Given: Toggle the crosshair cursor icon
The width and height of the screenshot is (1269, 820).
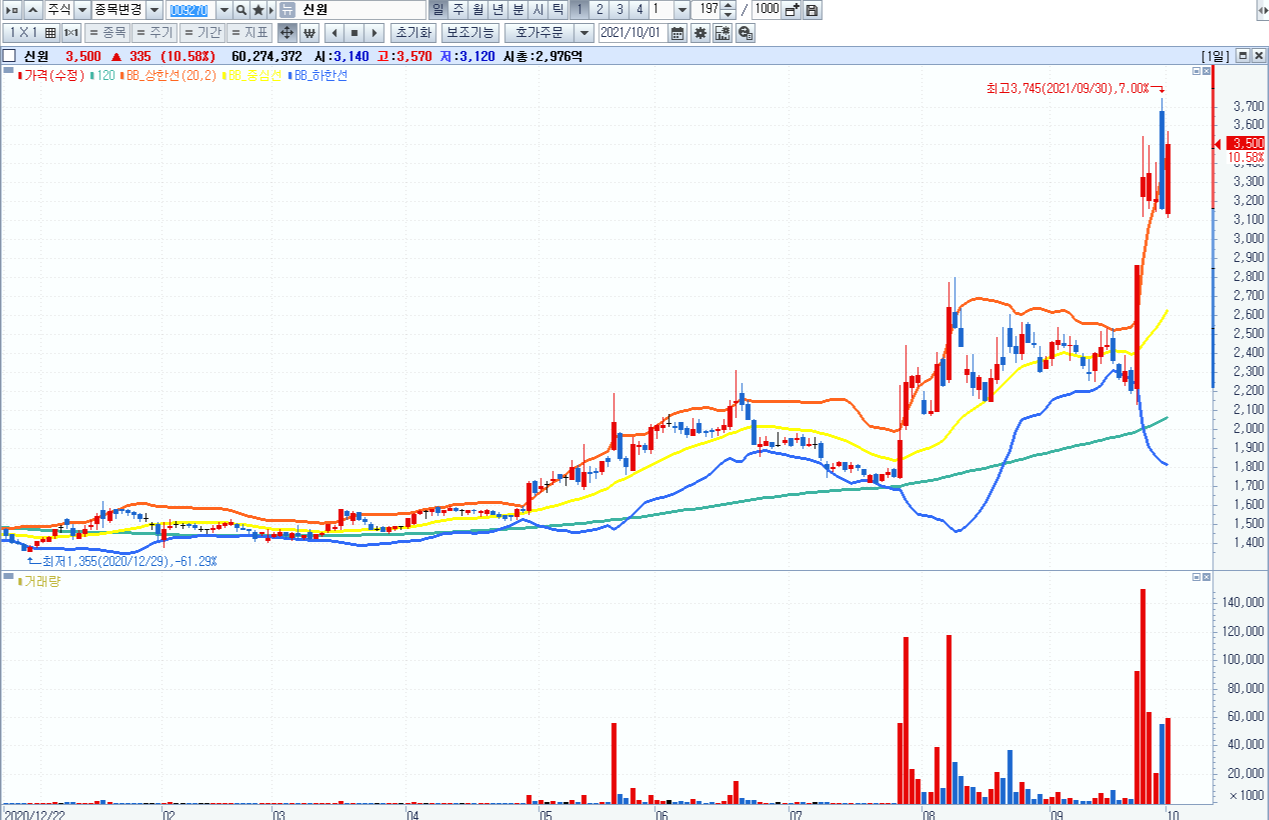Looking at the screenshot, I should pyautogui.click(x=286, y=32).
